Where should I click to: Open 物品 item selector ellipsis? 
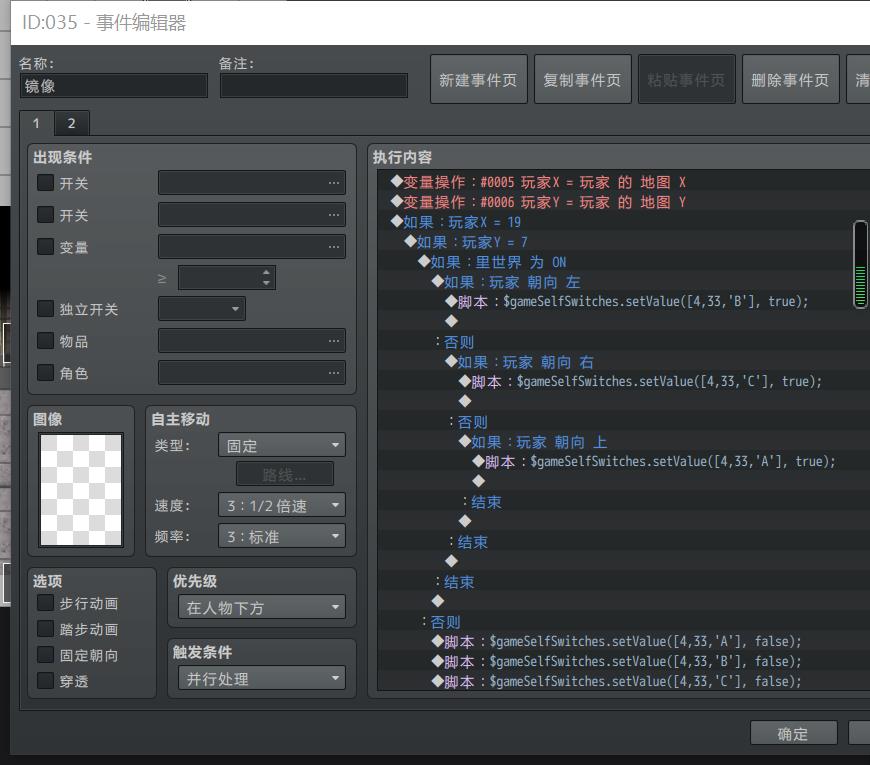[333, 341]
